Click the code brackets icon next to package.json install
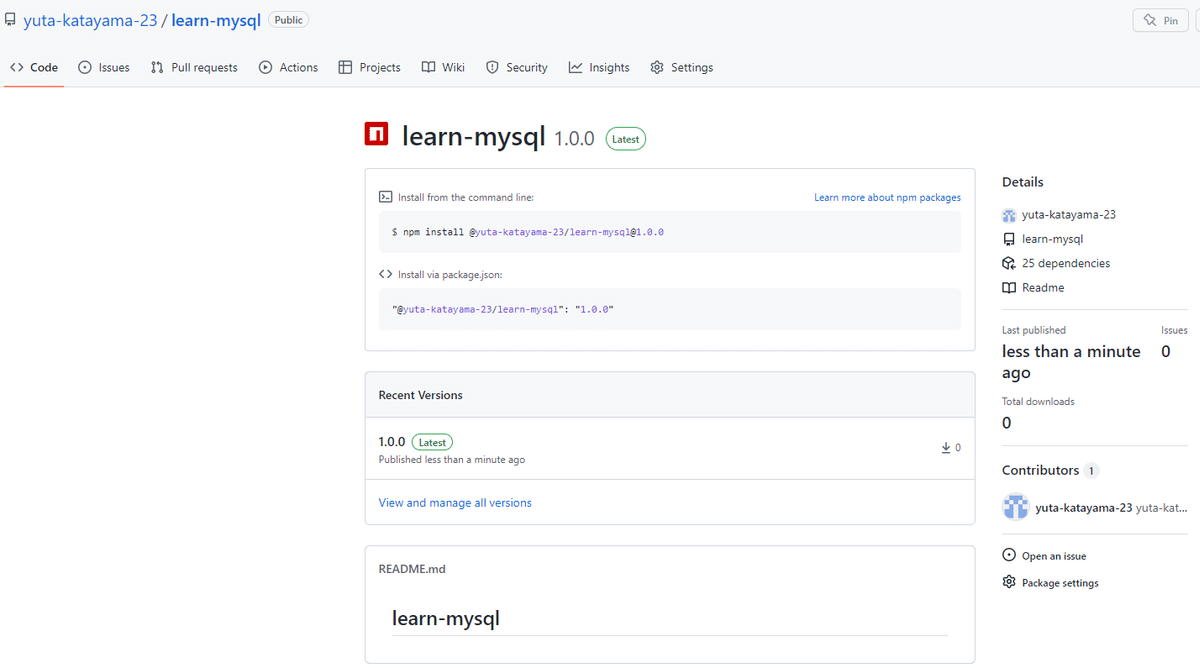 coord(385,273)
